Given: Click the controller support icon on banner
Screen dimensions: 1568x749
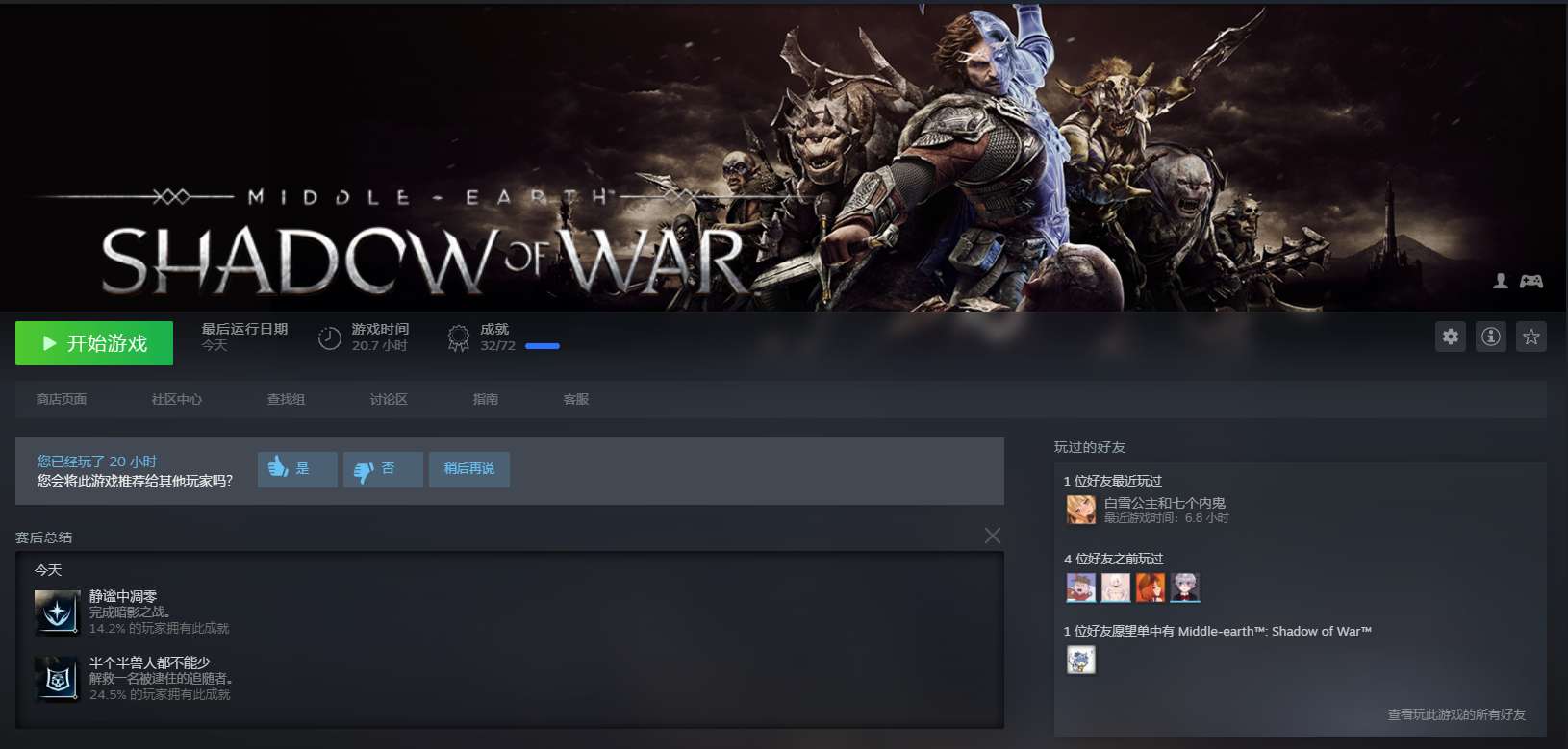Looking at the screenshot, I should click(1531, 281).
